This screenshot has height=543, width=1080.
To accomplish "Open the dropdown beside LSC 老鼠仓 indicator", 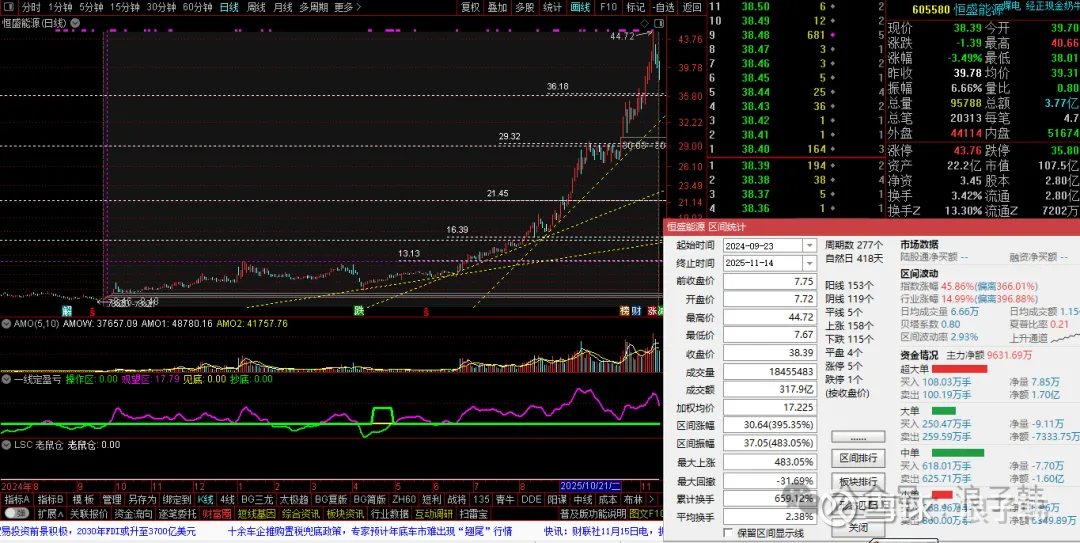I will pos(7,445).
